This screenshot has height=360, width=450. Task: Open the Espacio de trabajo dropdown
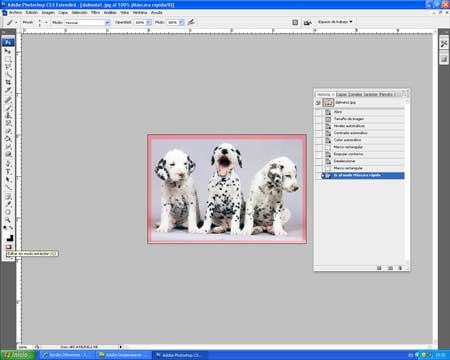[x=335, y=22]
